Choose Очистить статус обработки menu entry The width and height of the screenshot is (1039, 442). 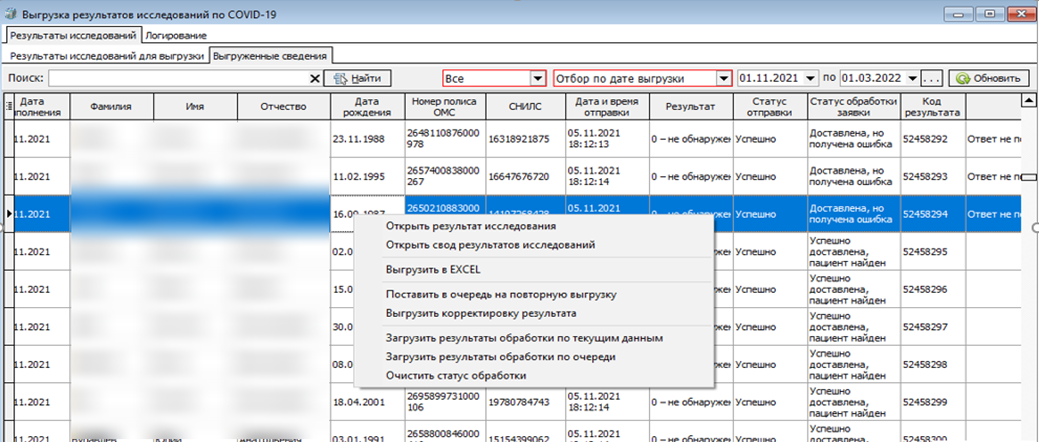click(x=455, y=376)
